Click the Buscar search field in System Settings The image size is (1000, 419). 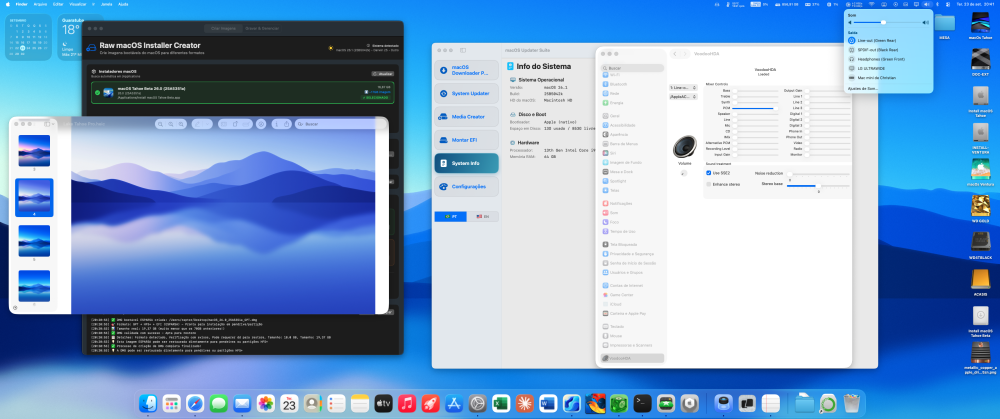coord(633,68)
